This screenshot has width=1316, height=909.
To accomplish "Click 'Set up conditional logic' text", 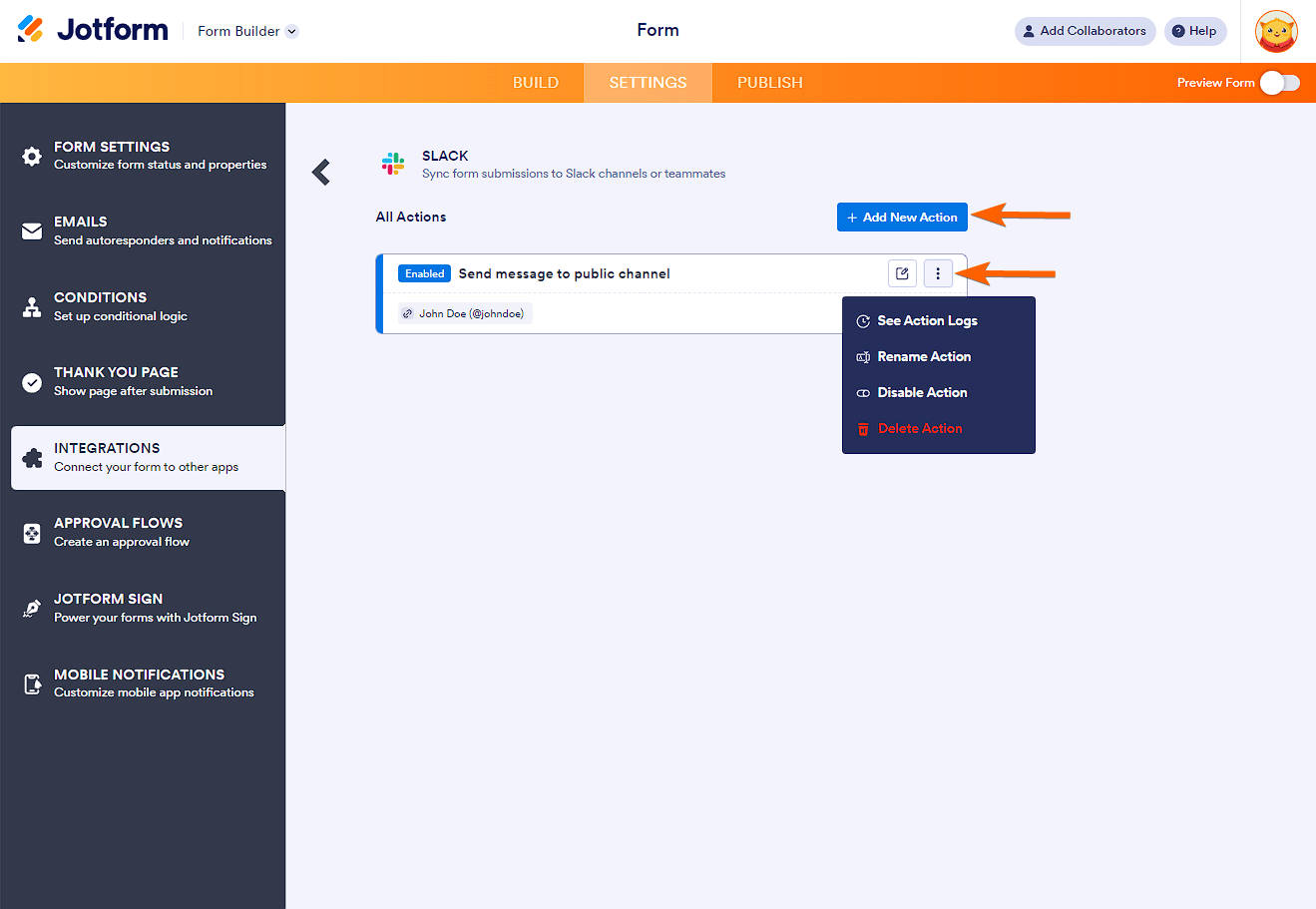I will pyautogui.click(x=121, y=316).
